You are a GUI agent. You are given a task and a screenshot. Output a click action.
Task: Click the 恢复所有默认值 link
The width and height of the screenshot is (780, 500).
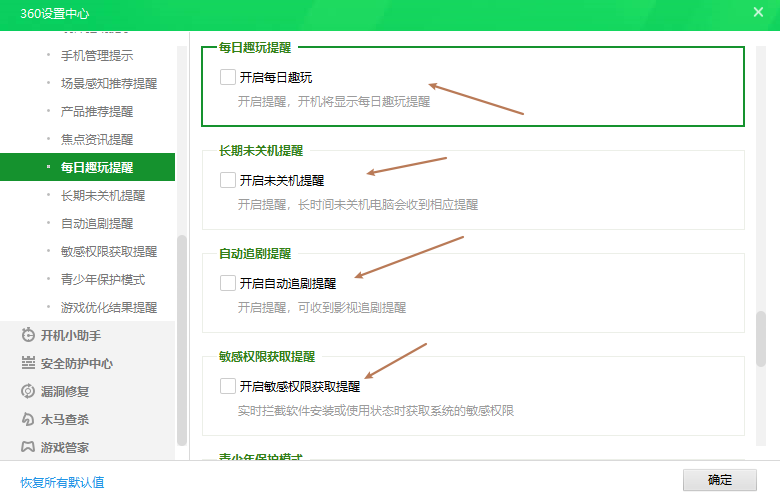tap(62, 482)
